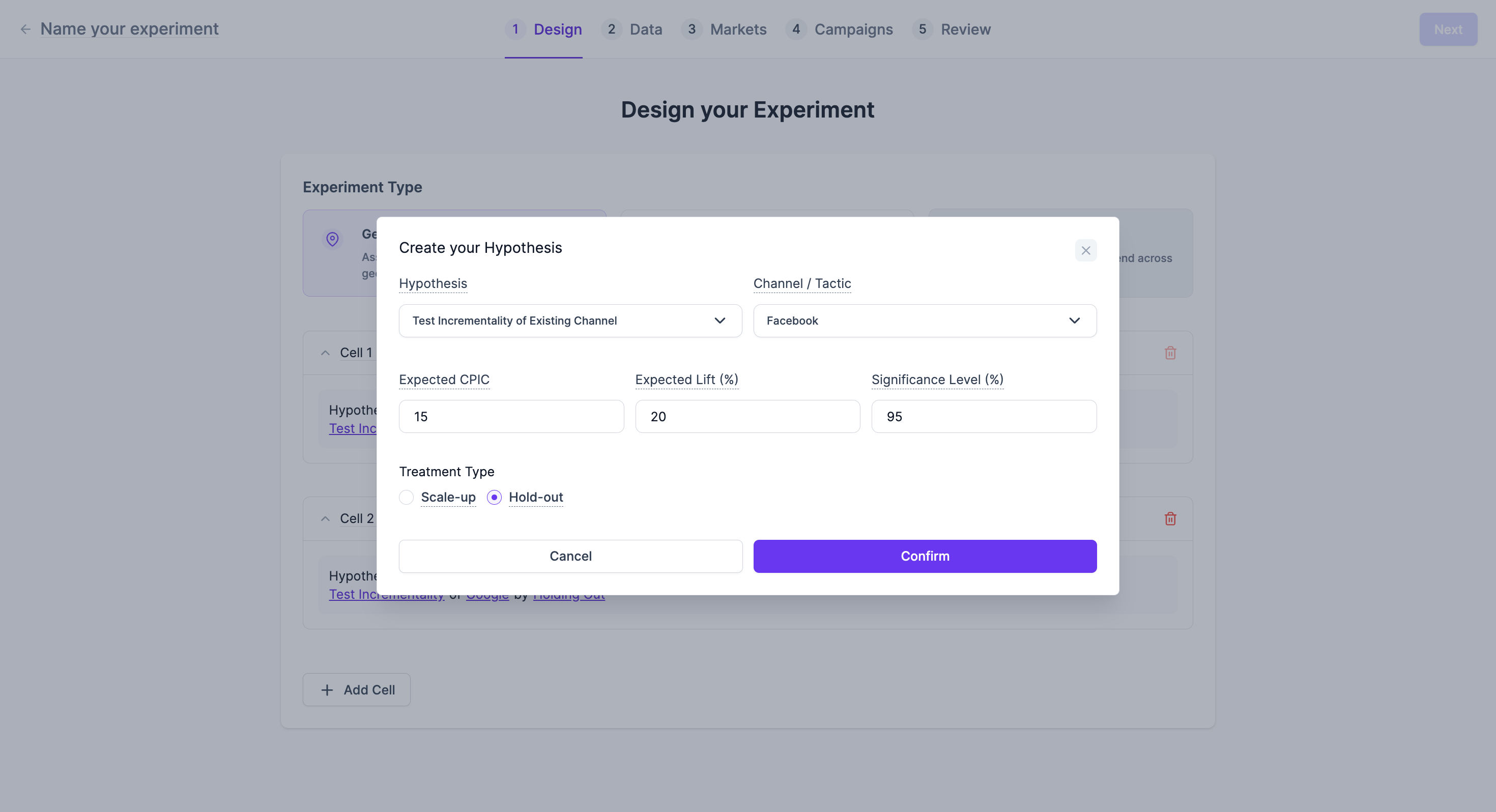Select the Hold-out radio button
This screenshot has width=1496, height=812.
coord(494,497)
